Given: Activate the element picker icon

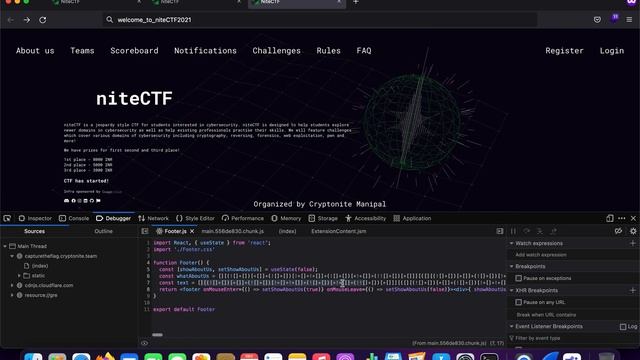Looking at the screenshot, I should (x=7, y=218).
